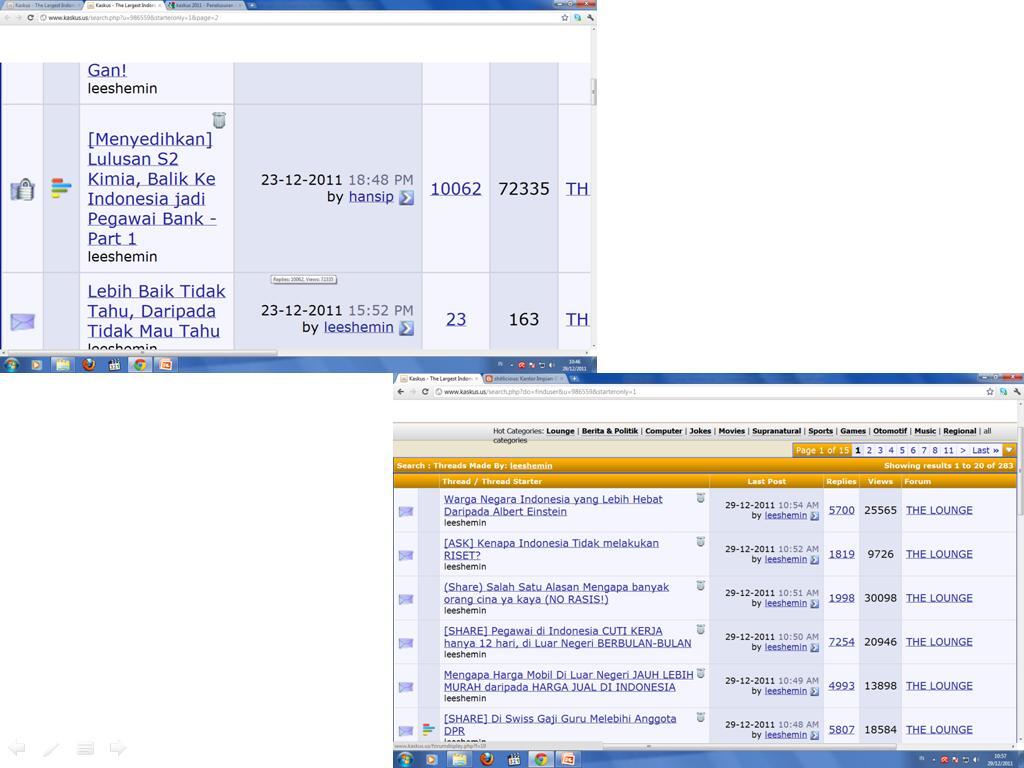Open the Gan! thread link
Screen dimensions: 1024x768
click(107, 70)
